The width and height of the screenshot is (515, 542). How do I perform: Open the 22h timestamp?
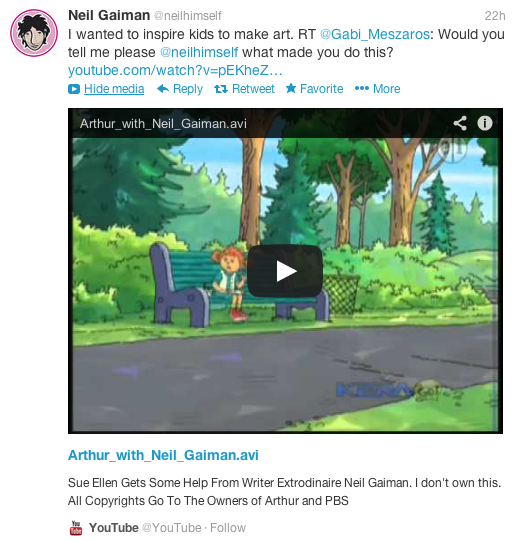(x=495, y=16)
